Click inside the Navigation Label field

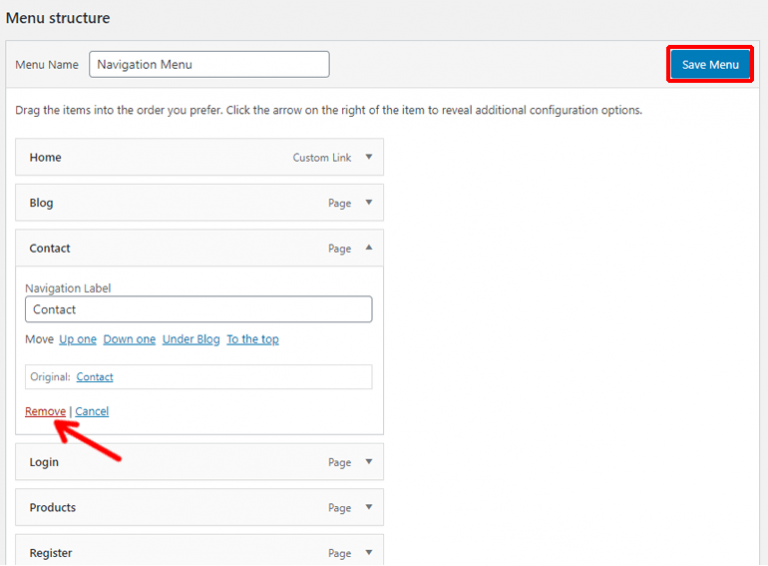tap(198, 309)
